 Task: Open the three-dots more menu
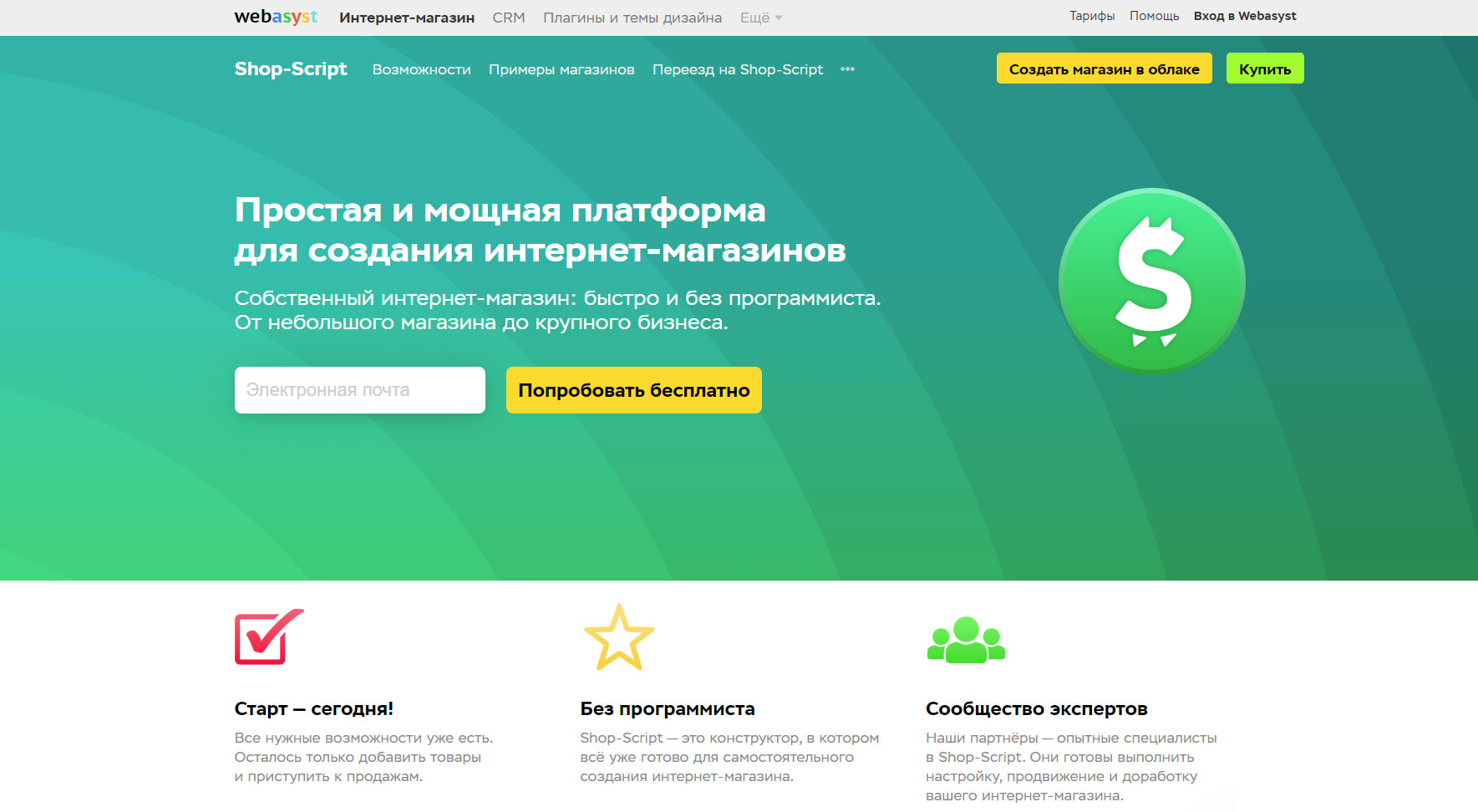[847, 69]
